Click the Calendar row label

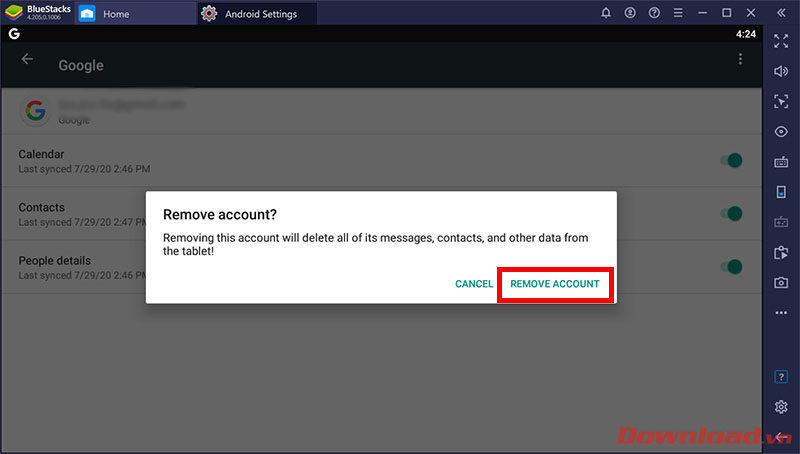(41, 154)
